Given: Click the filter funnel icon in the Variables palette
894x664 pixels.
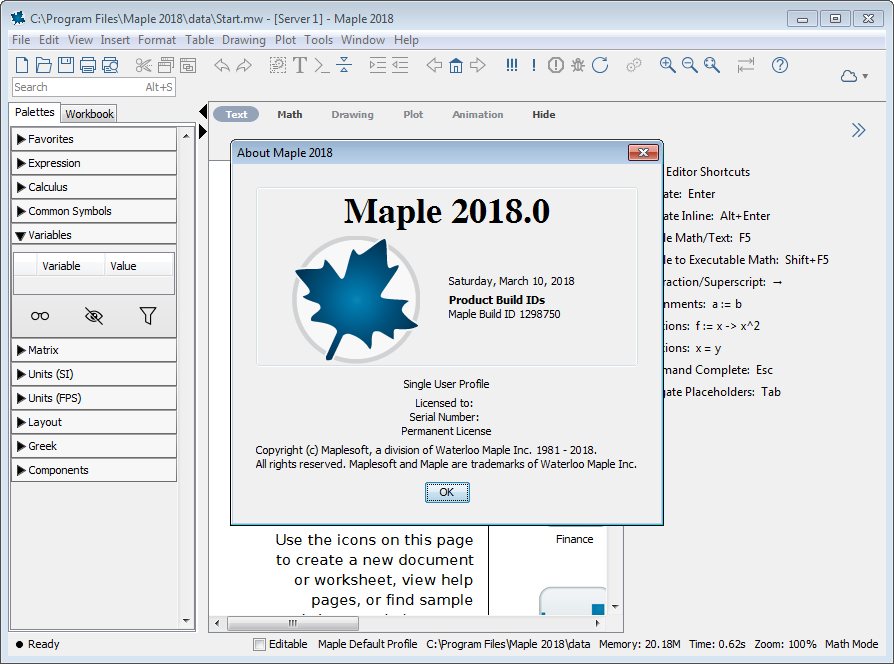Looking at the screenshot, I should 148,315.
